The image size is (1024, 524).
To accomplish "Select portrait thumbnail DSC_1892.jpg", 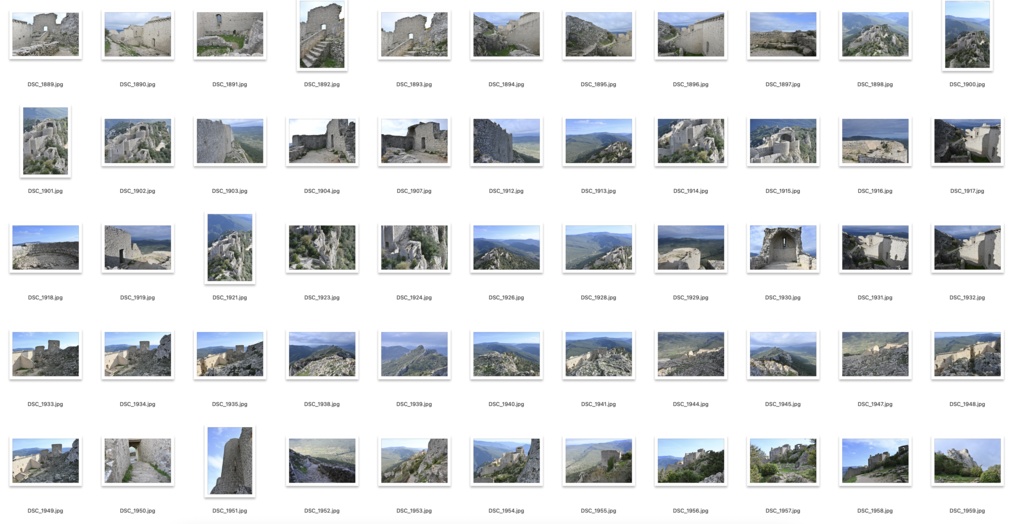I will 322,35.
